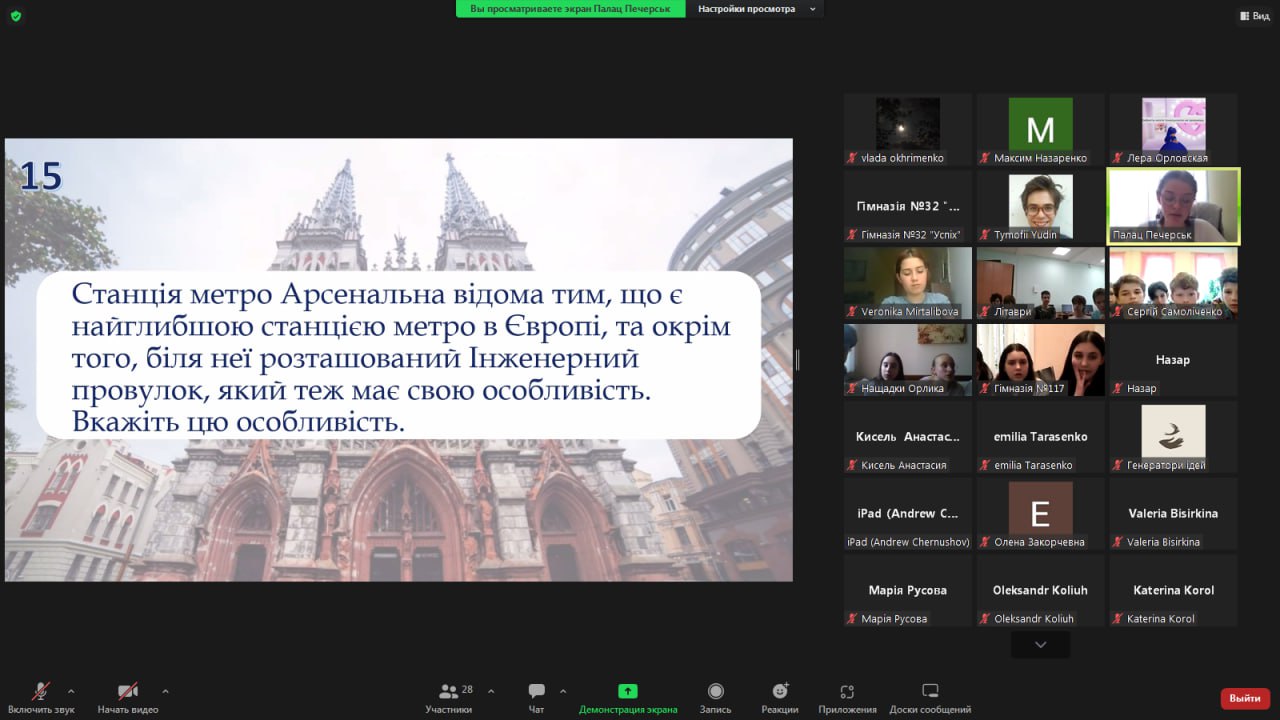Image resolution: width=1280 pixels, height=720 pixels.
Task: Expand chat options arrow beside Чат
Action: (563, 691)
